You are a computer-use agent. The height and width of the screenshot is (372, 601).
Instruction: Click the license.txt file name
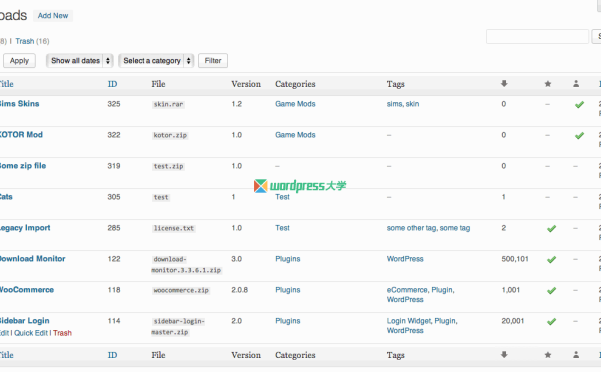[174, 228]
